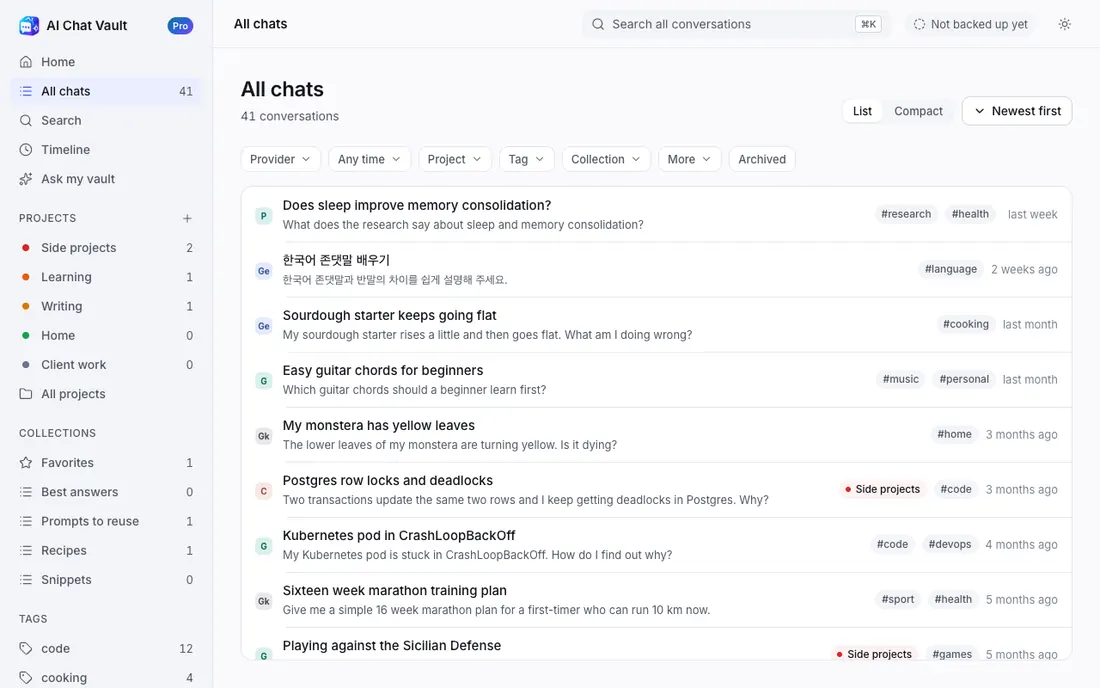The width and height of the screenshot is (1100, 688).
Task: Click the #home tag
Action: (x=954, y=434)
